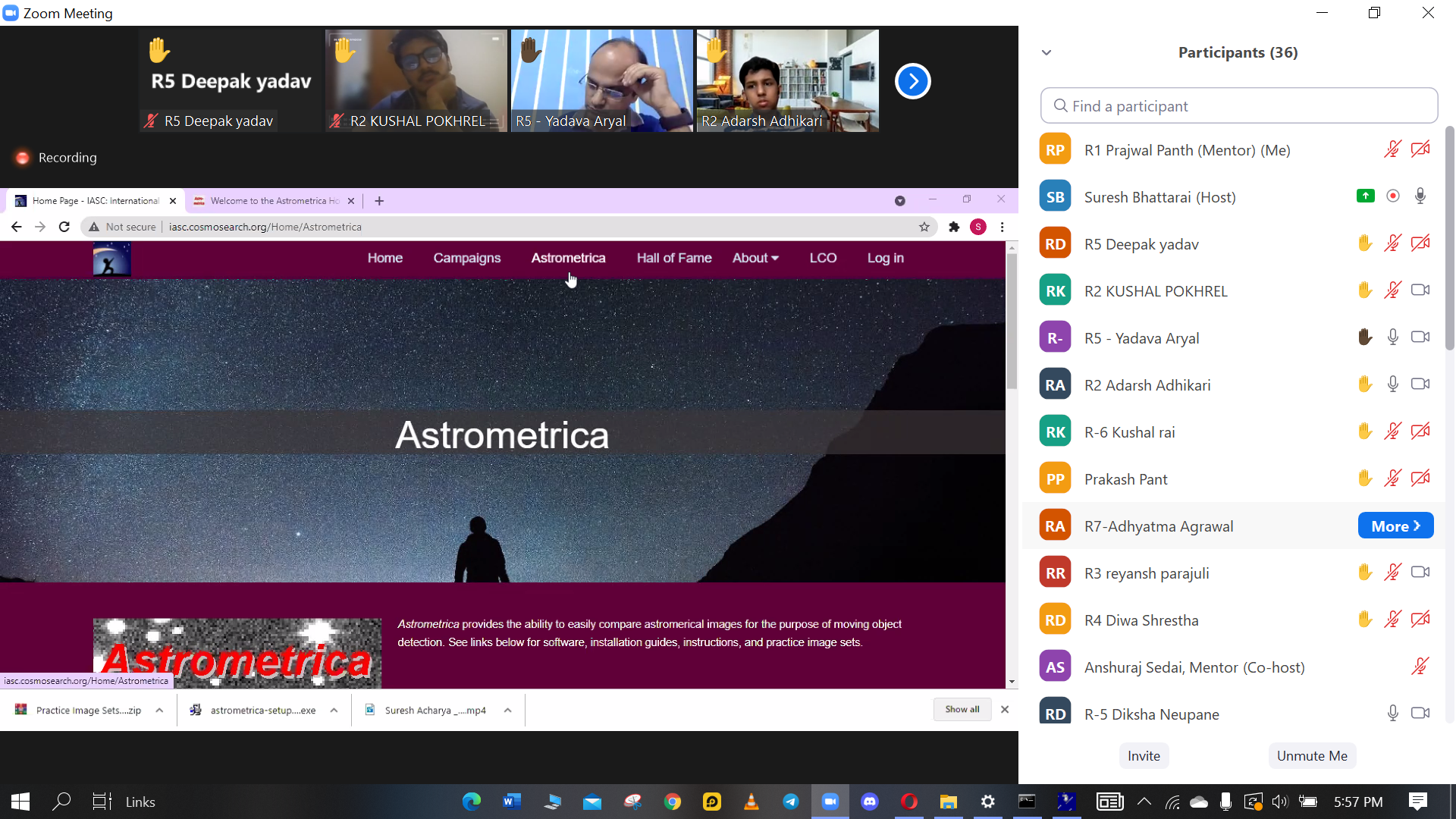Screen dimensions: 1456x819
Task: Open Telegram from the taskbar
Action: click(791, 802)
